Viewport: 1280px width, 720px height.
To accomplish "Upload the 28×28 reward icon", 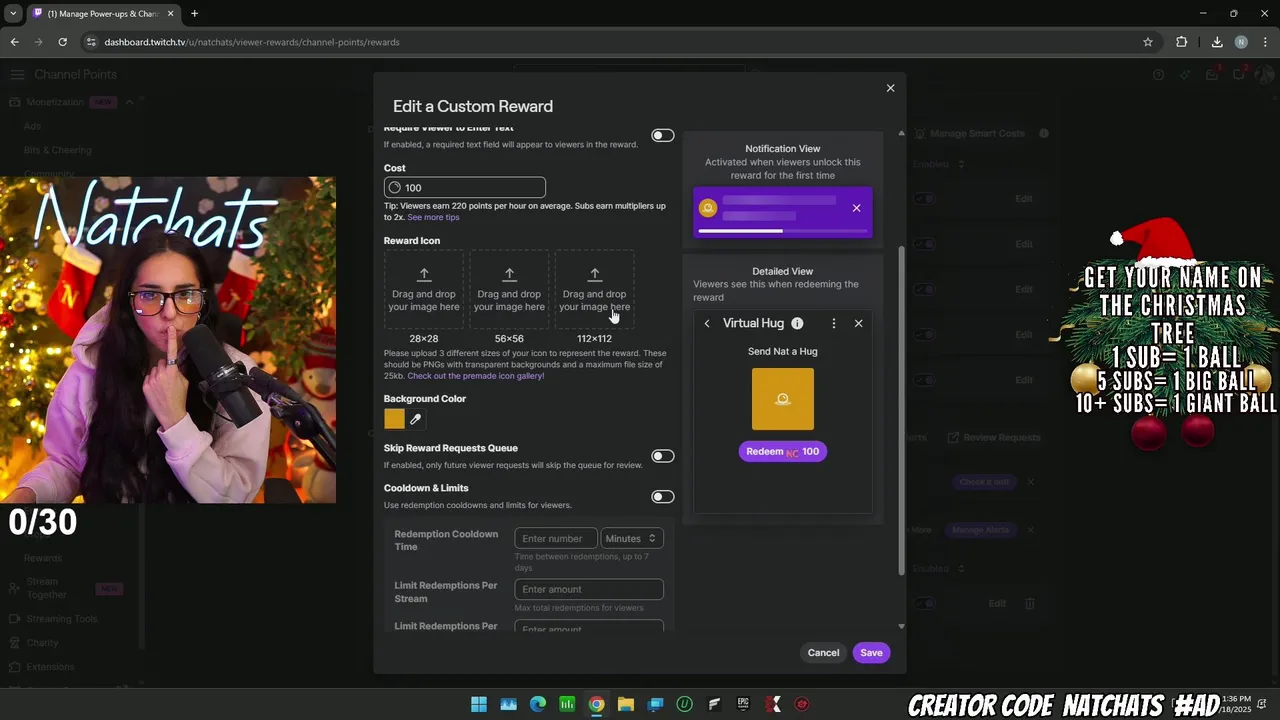I will click(424, 290).
